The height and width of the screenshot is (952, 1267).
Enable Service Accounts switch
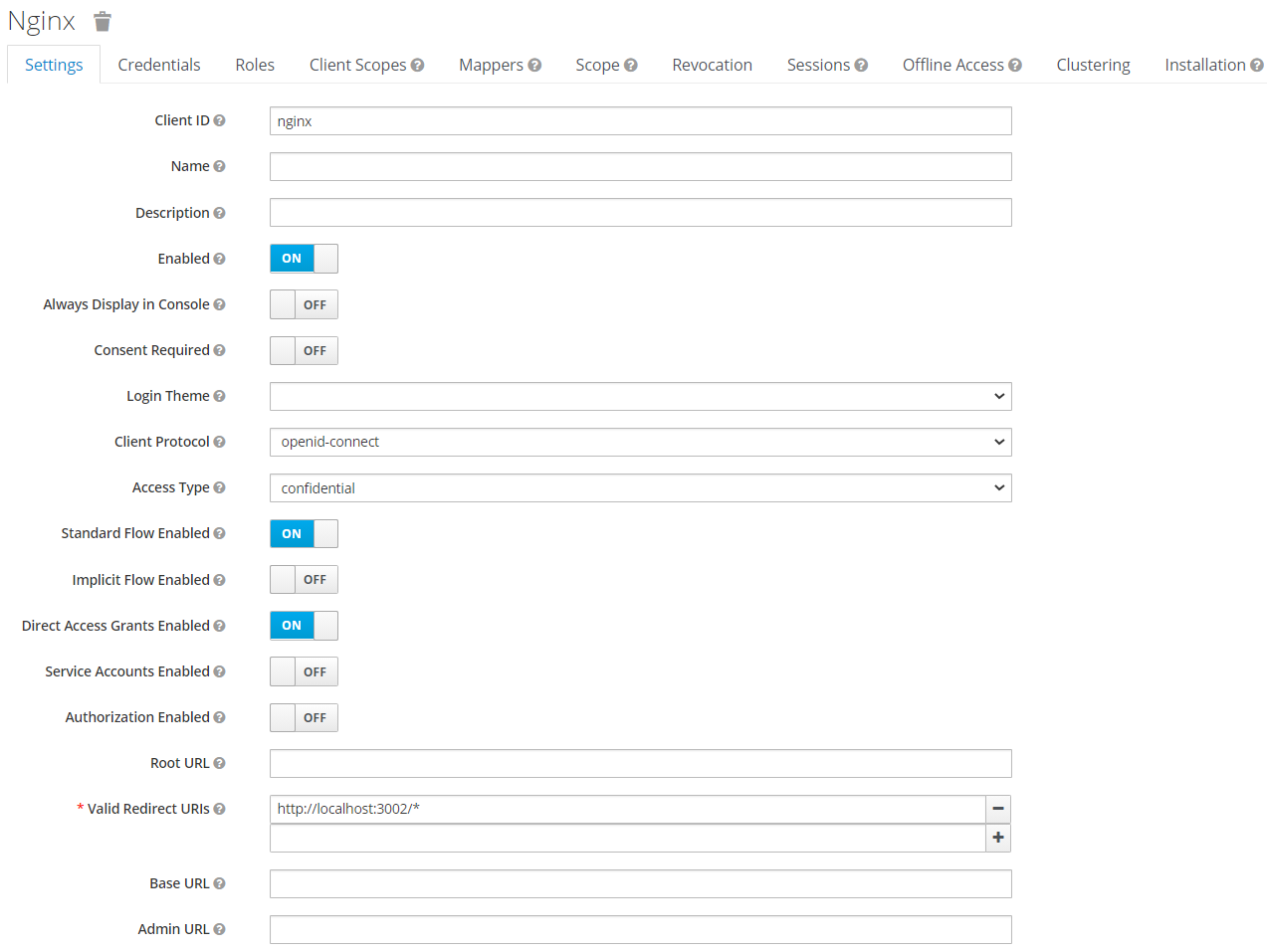304,671
